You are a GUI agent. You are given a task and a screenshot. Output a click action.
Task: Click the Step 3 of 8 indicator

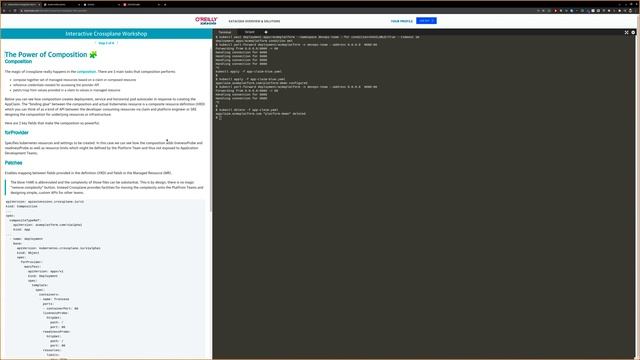(107, 43)
